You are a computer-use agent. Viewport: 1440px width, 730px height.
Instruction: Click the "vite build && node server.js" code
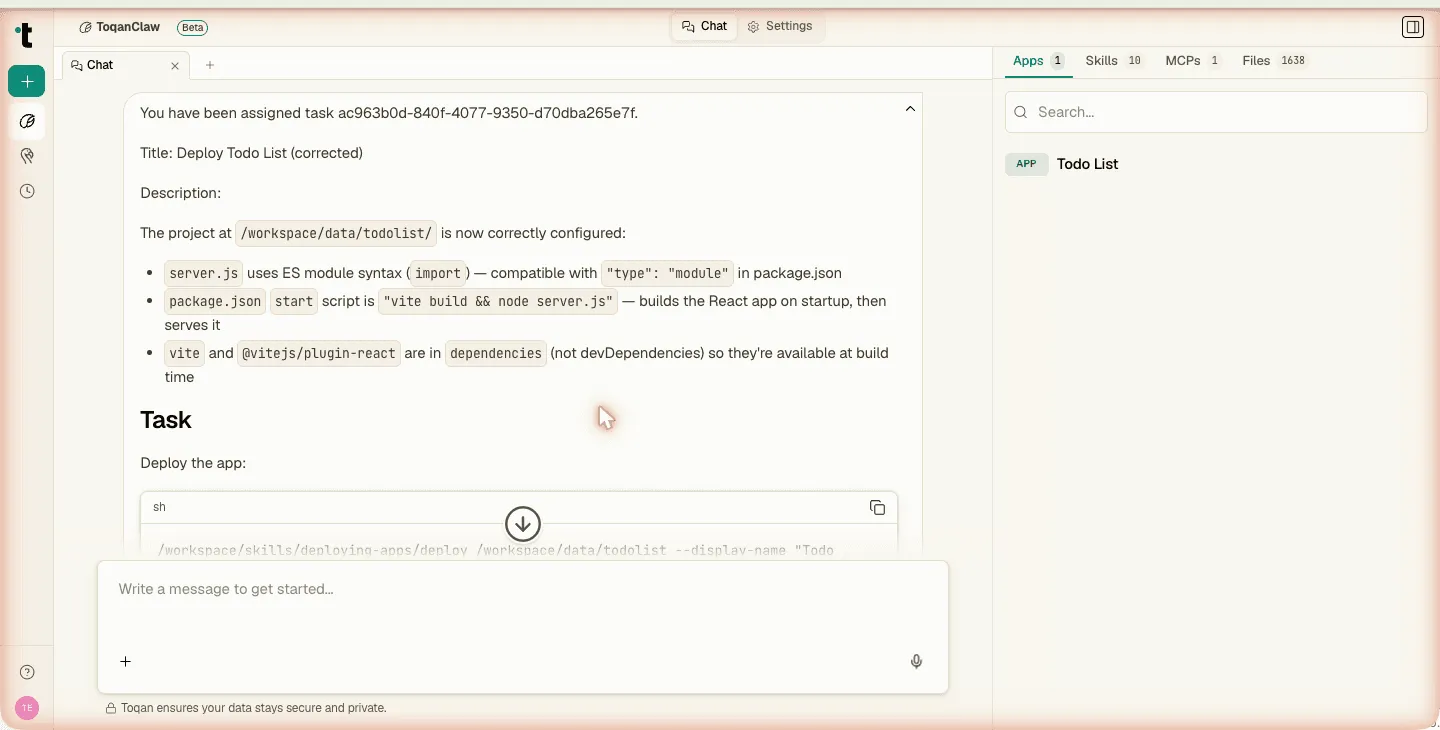pos(498,301)
